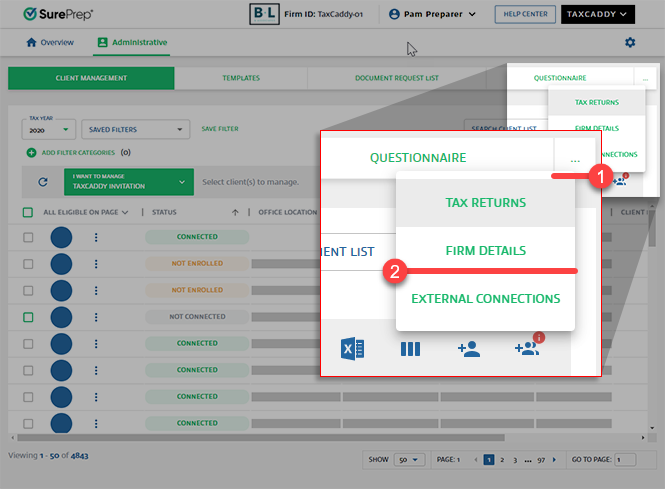Click the Save Filter link
The image size is (665, 489).
tap(220, 129)
